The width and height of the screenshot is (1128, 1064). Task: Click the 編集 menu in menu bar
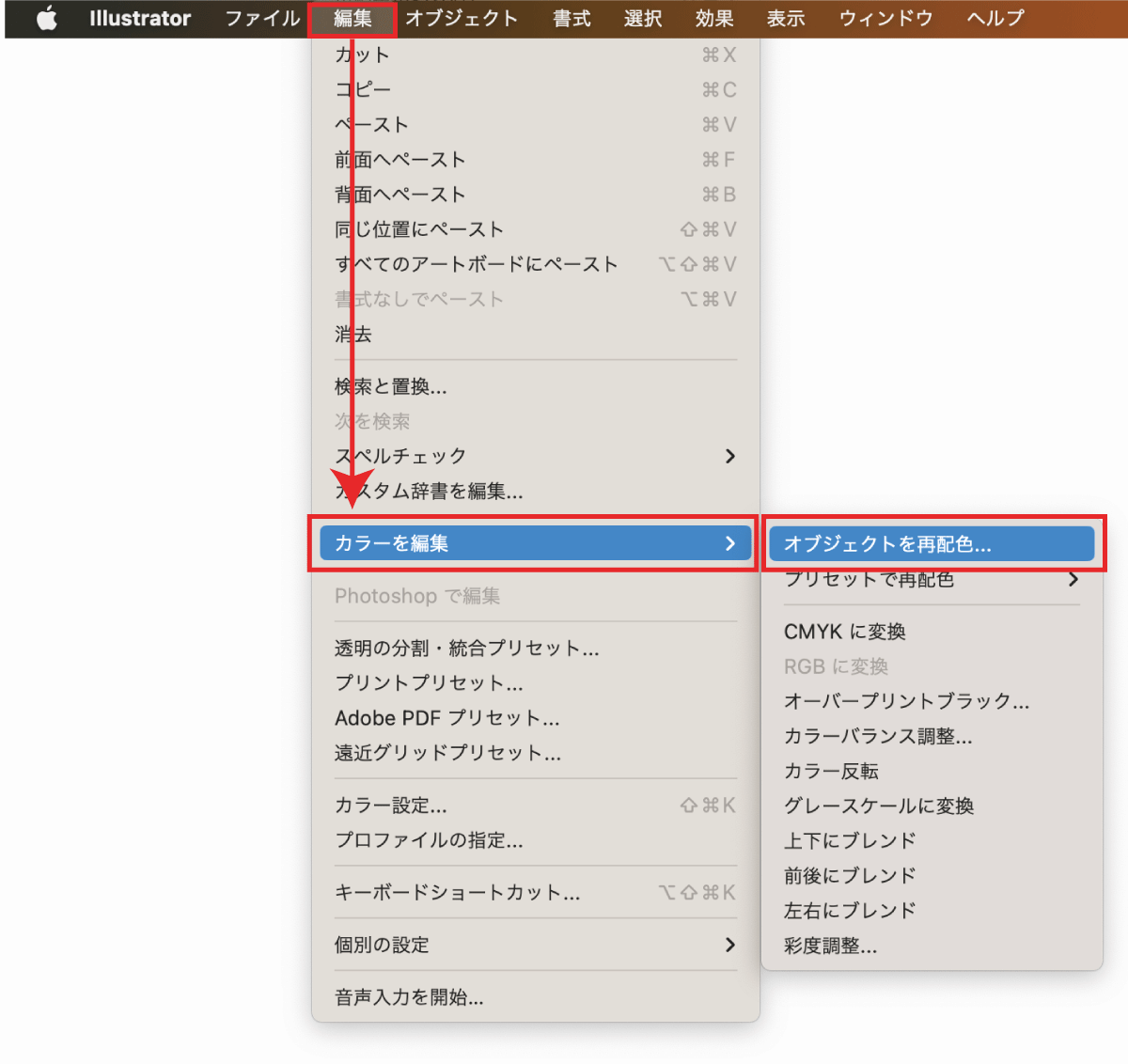(x=352, y=19)
